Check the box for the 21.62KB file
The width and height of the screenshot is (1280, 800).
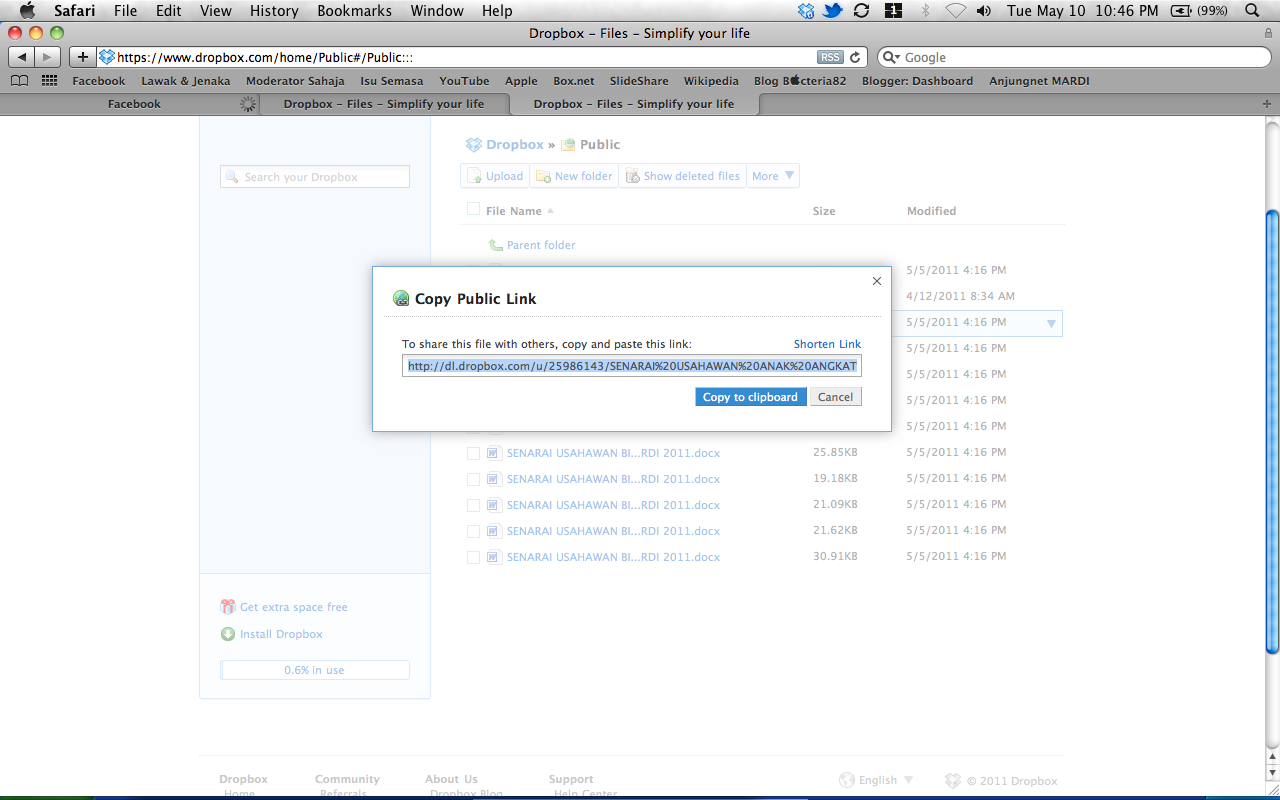tap(473, 531)
